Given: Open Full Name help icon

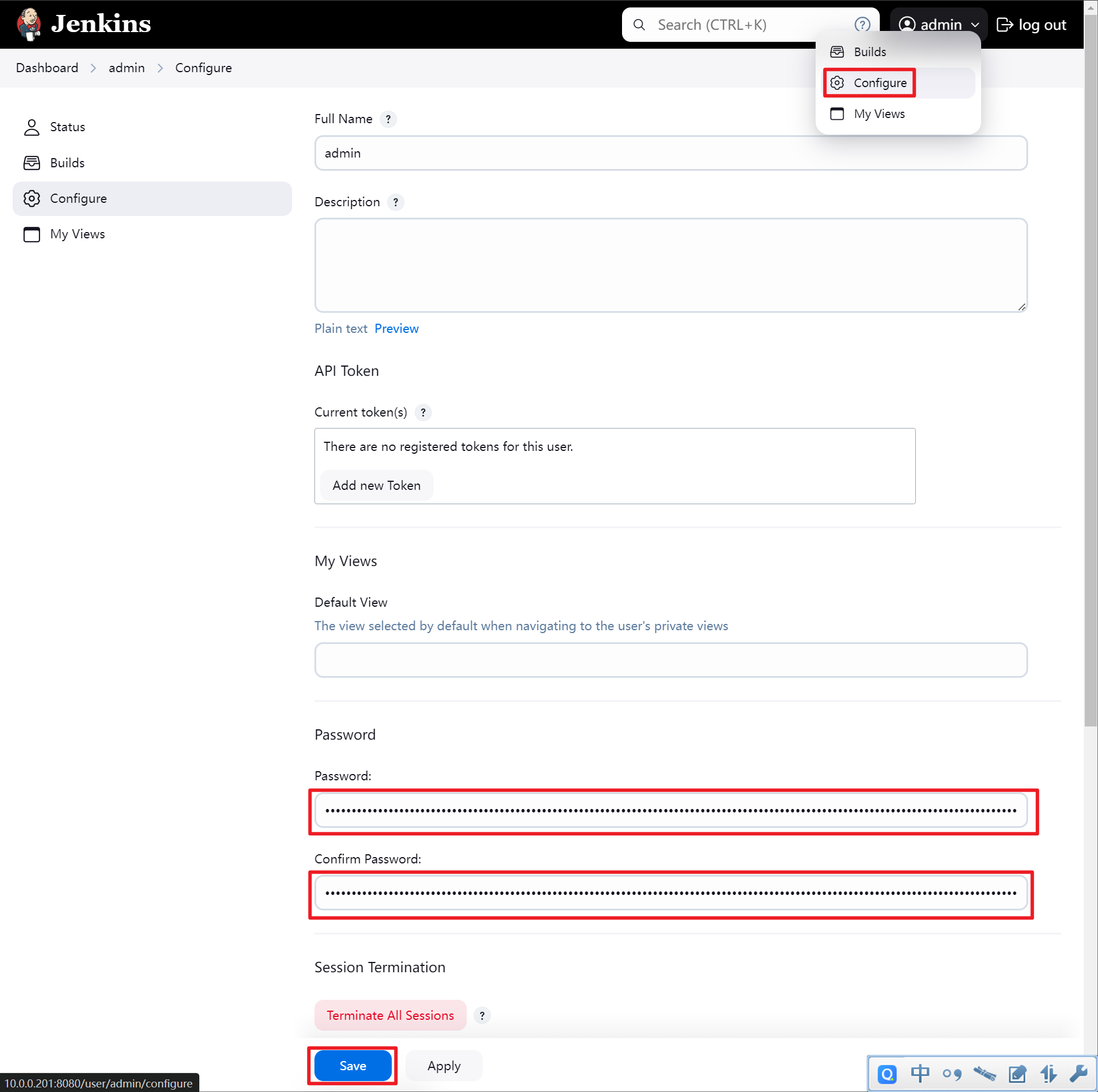Looking at the screenshot, I should click(388, 119).
